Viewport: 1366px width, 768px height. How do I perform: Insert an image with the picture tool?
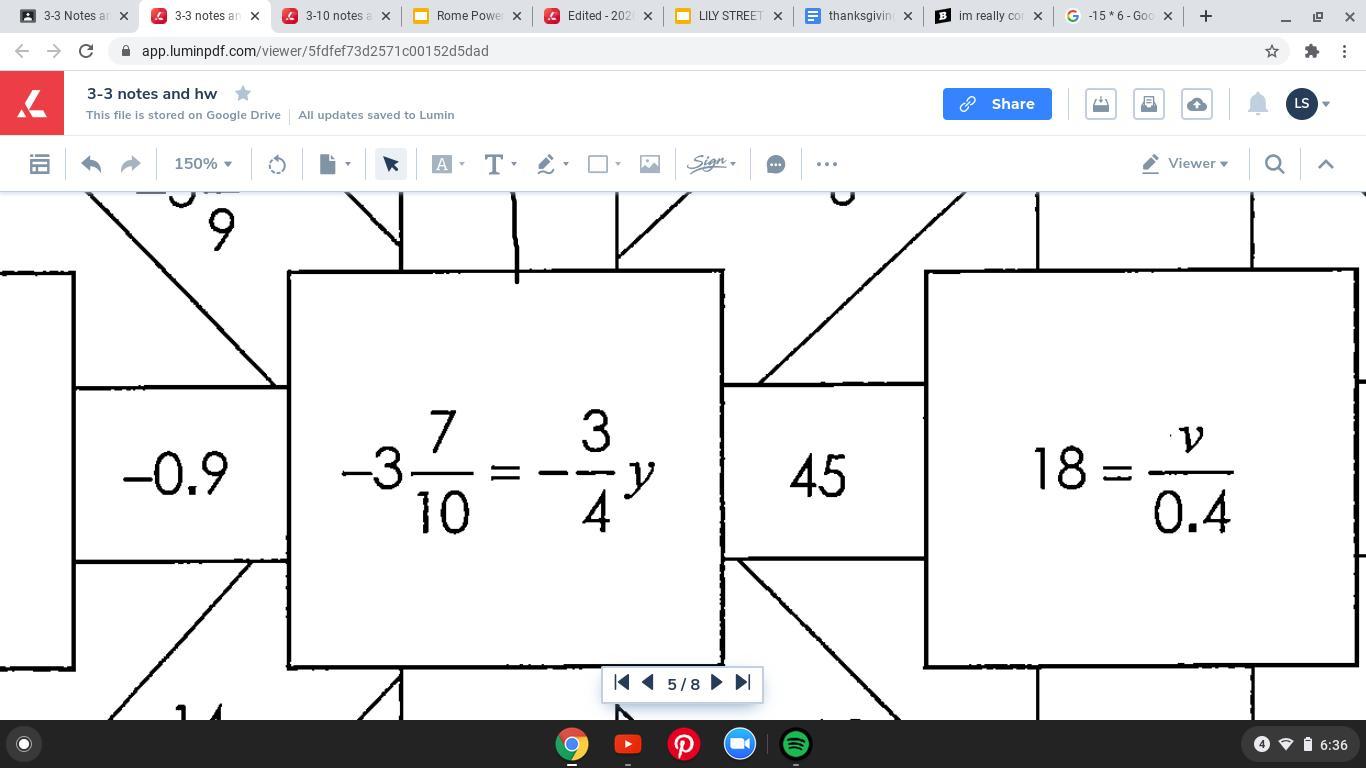point(650,164)
